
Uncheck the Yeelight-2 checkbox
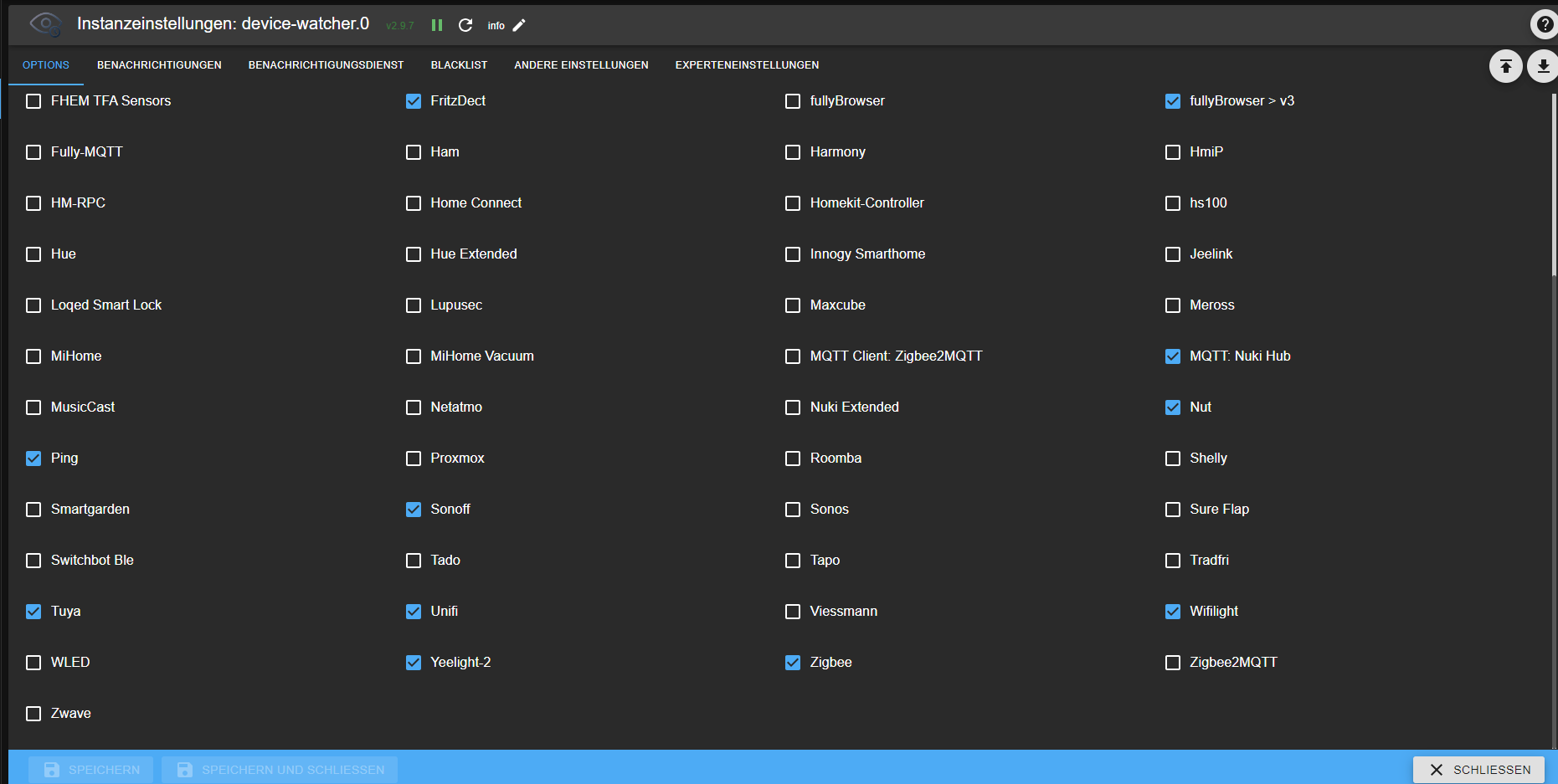click(x=414, y=663)
